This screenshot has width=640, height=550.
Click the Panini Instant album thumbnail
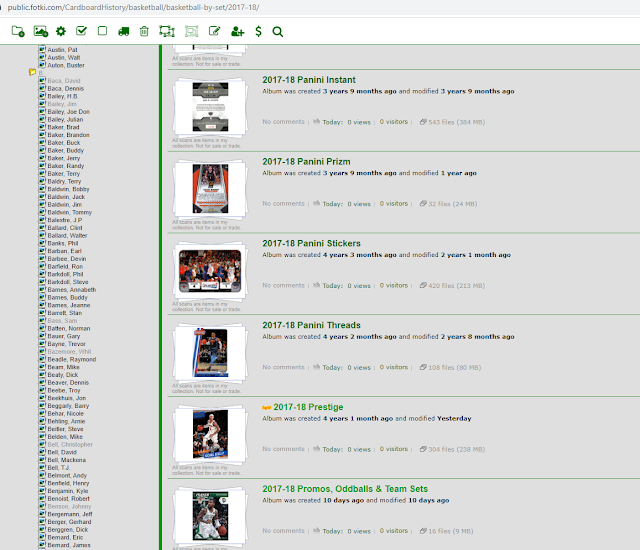pos(210,107)
